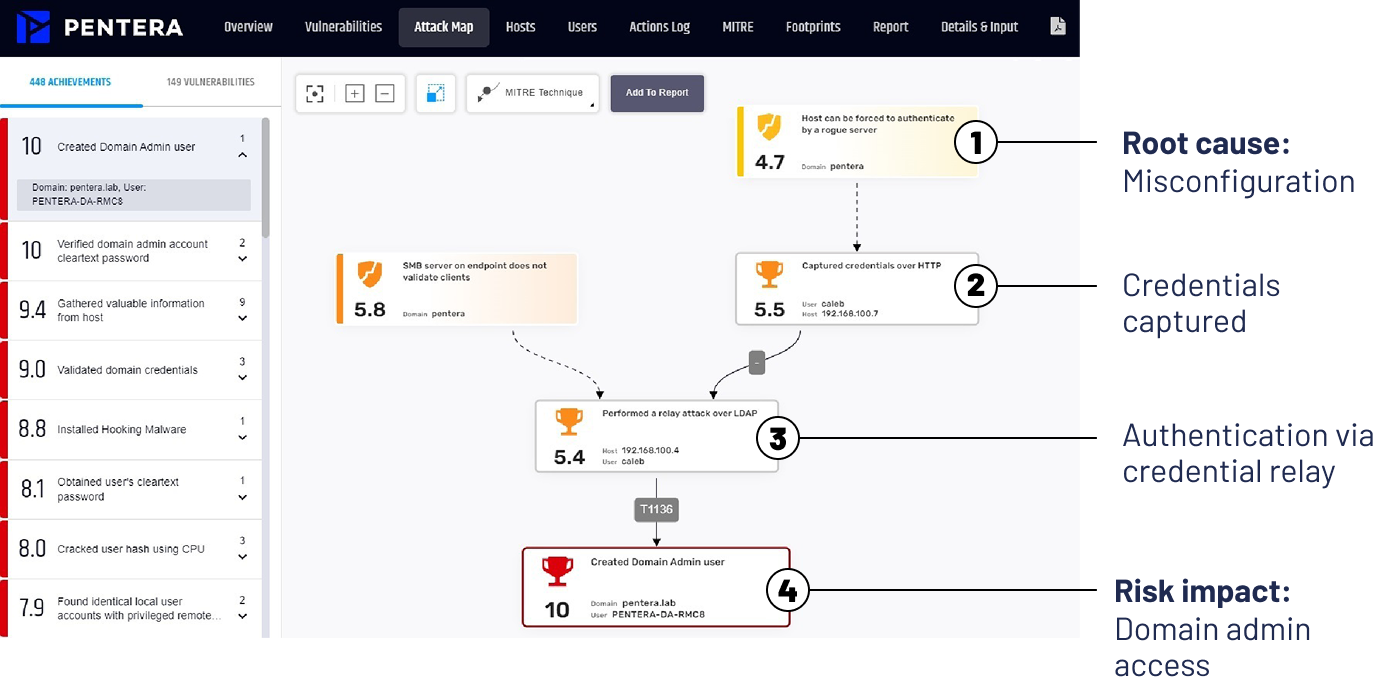
Task: Click the MITRE Technique node-link icon
Action: pos(488,93)
